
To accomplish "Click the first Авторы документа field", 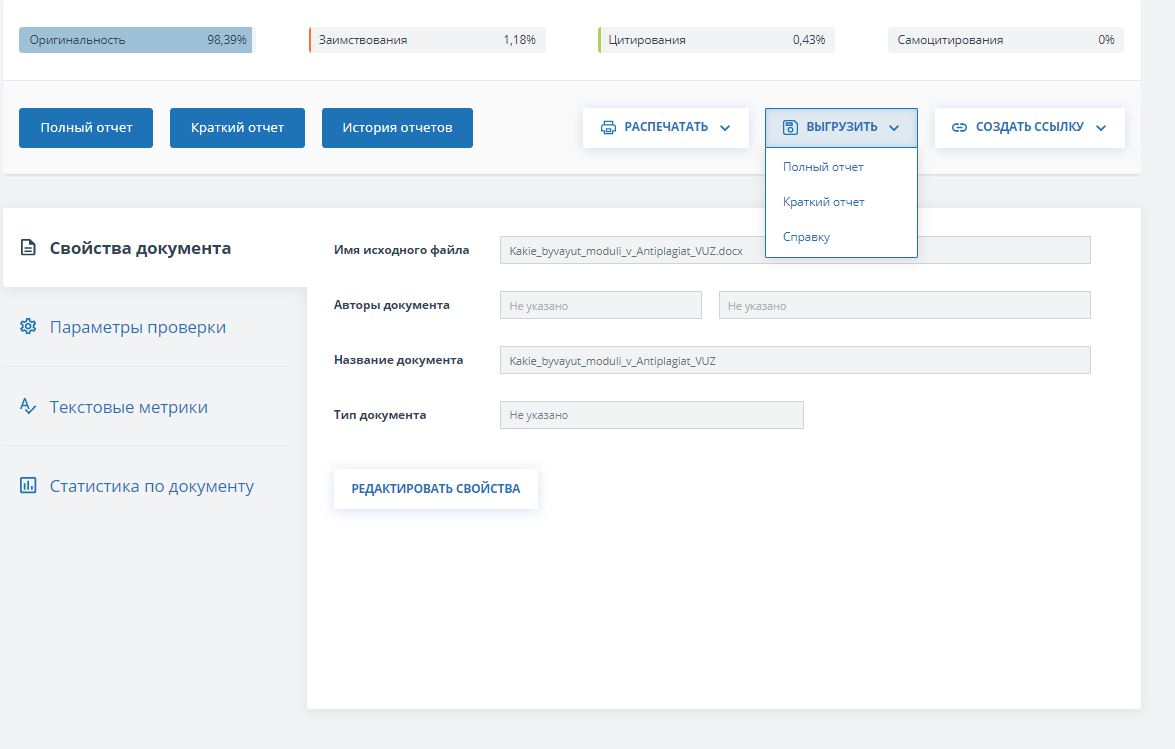I will coord(601,306).
